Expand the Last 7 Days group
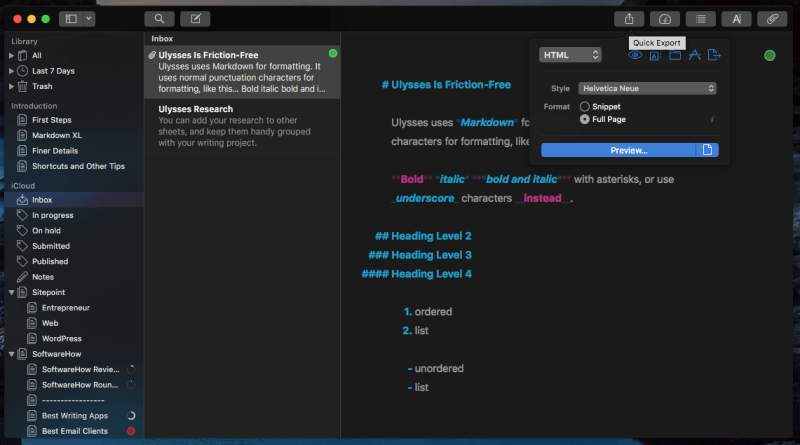The width and height of the screenshot is (800, 445). point(11,71)
